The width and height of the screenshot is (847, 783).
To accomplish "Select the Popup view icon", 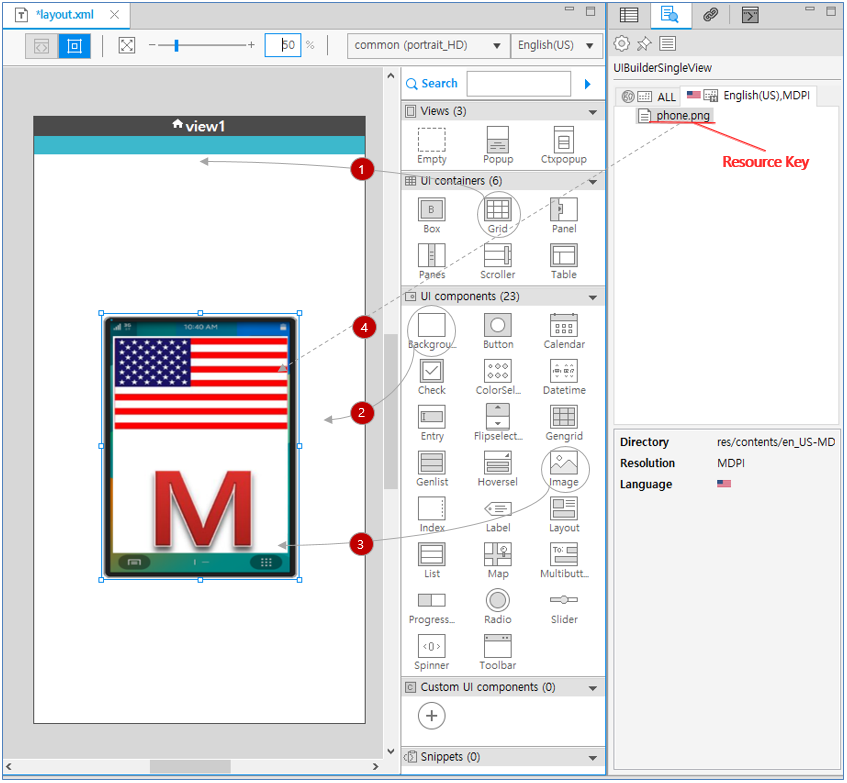I will click(498, 140).
